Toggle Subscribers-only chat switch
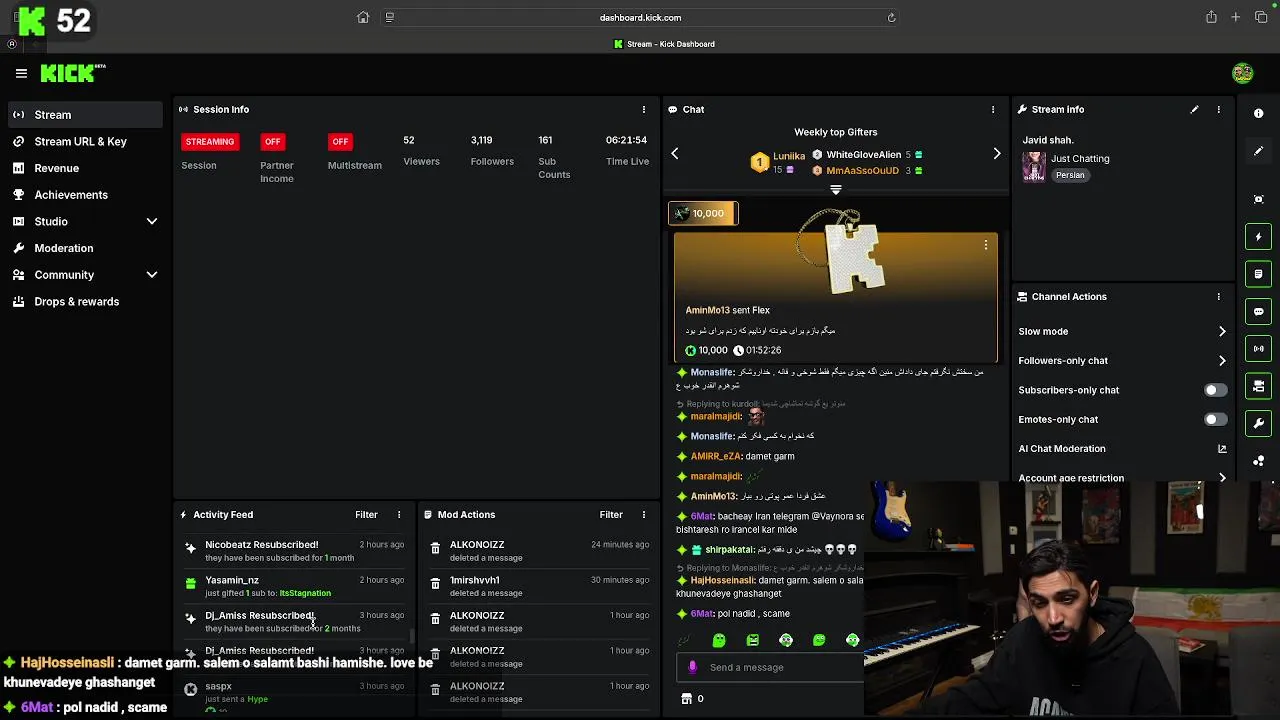 pos(1215,390)
